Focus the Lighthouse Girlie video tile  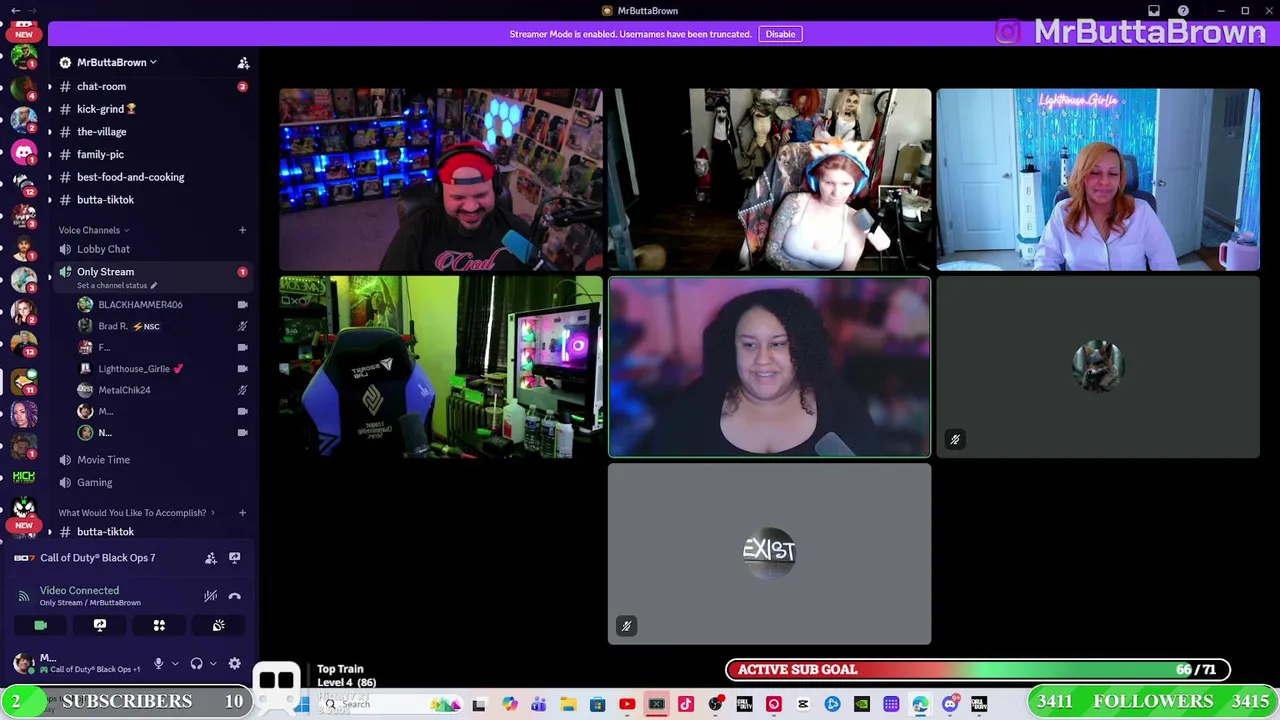click(1098, 179)
